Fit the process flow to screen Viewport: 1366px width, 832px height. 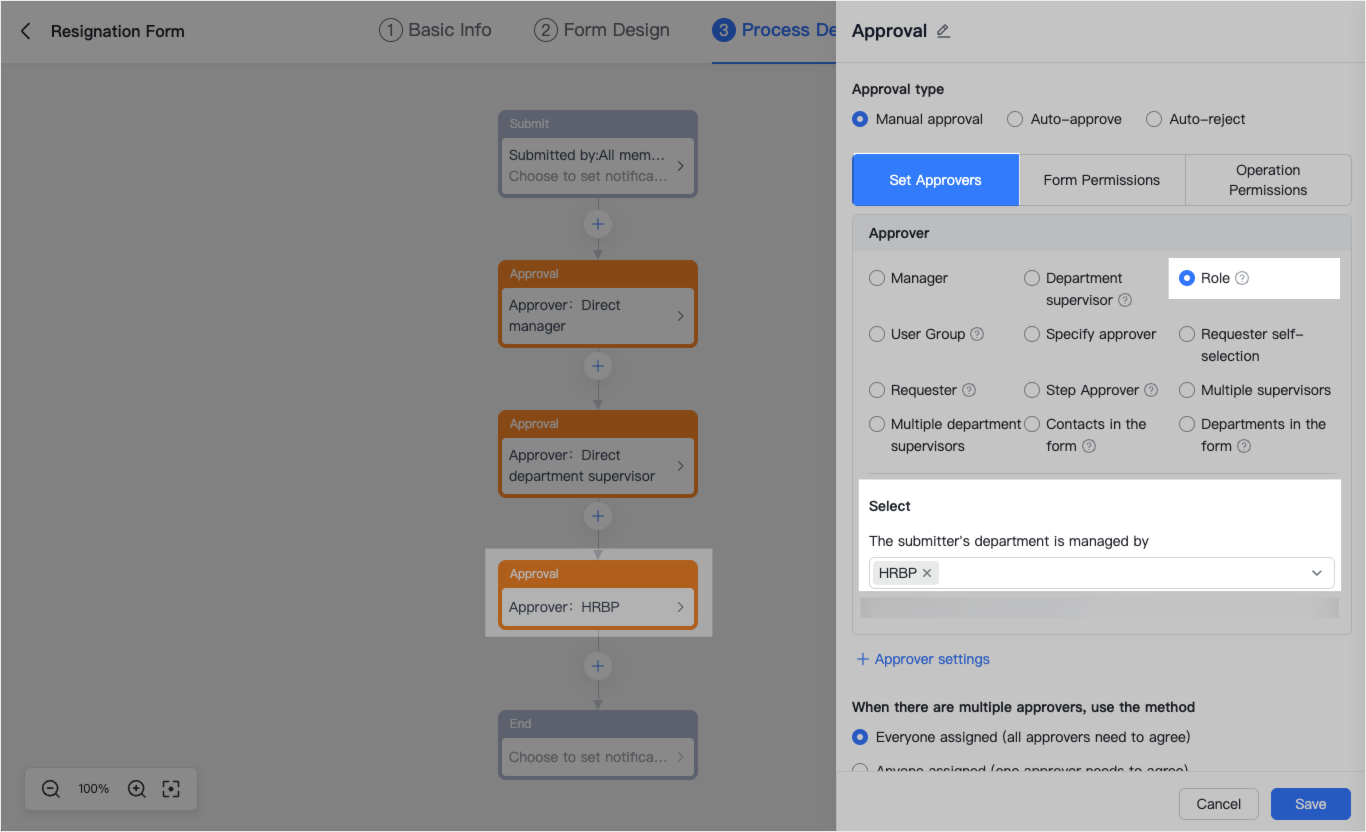[171, 789]
